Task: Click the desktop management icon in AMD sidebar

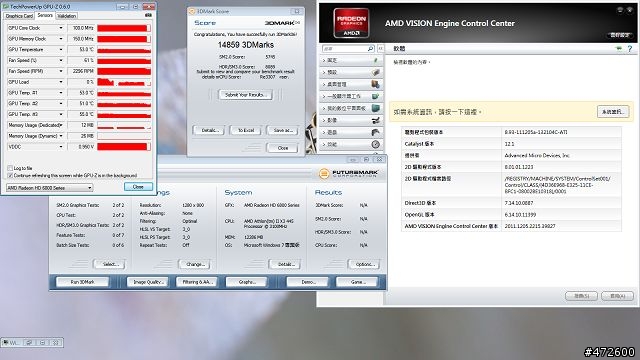Action: pyautogui.click(x=376, y=84)
